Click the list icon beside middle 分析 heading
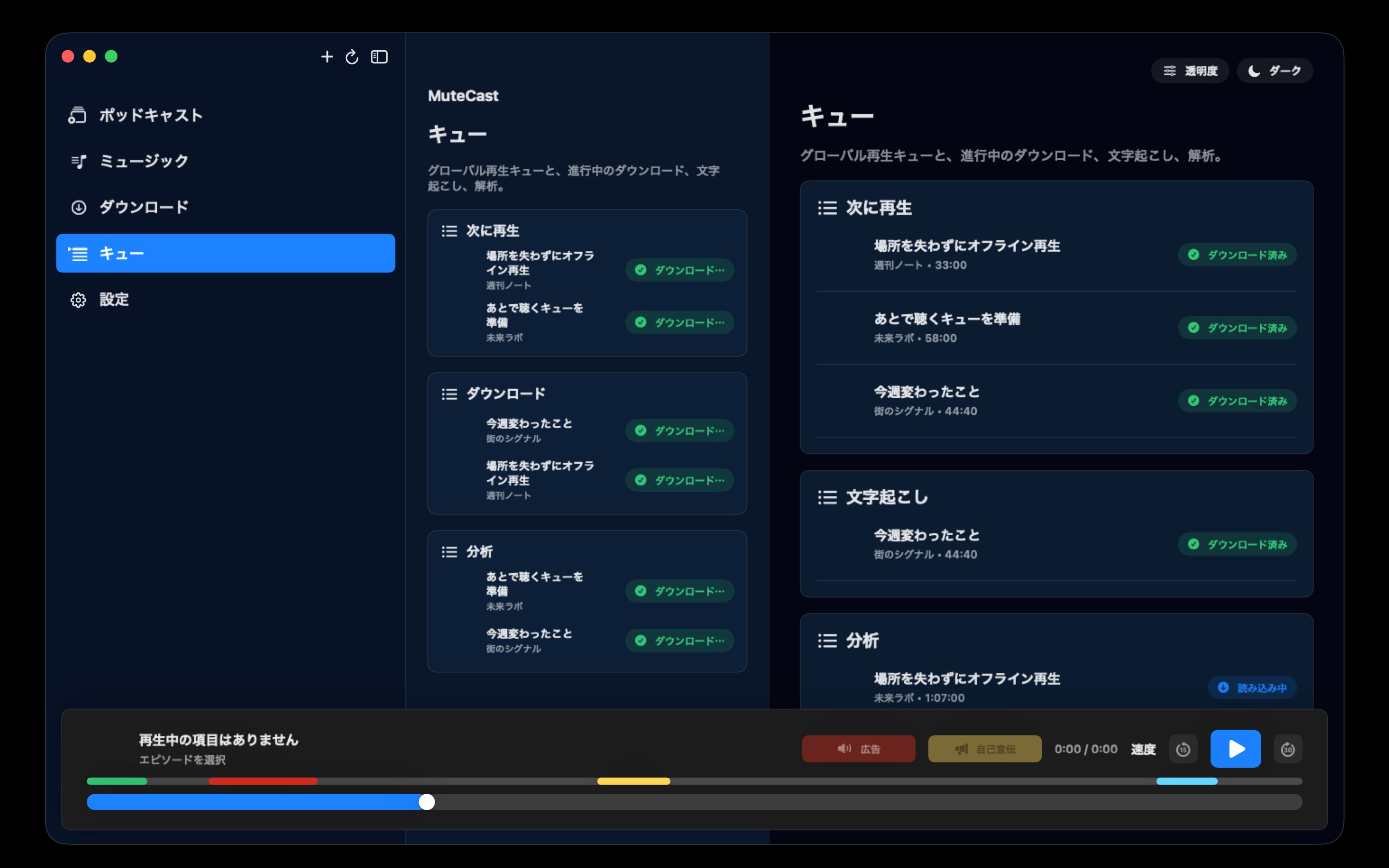This screenshot has width=1389, height=868. [x=449, y=552]
